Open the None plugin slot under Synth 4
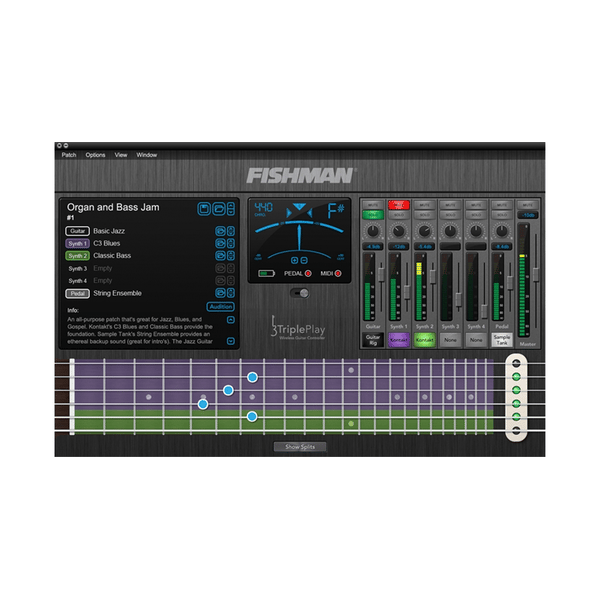This screenshot has width=600, height=600. [476, 340]
